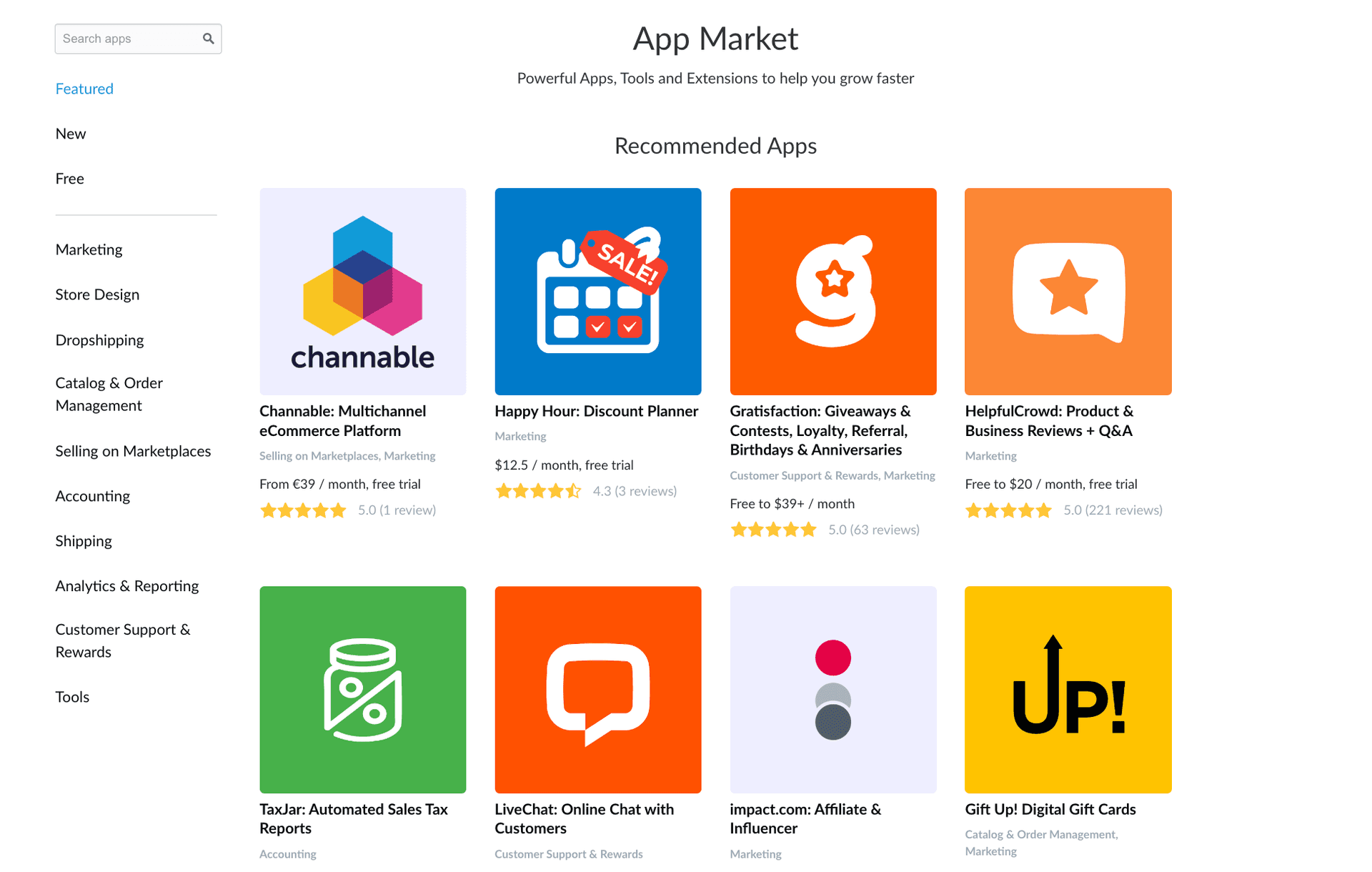The height and width of the screenshot is (872, 1372).
Task: Open Gift Up! Digital Gift Cards link
Action: (x=1050, y=809)
